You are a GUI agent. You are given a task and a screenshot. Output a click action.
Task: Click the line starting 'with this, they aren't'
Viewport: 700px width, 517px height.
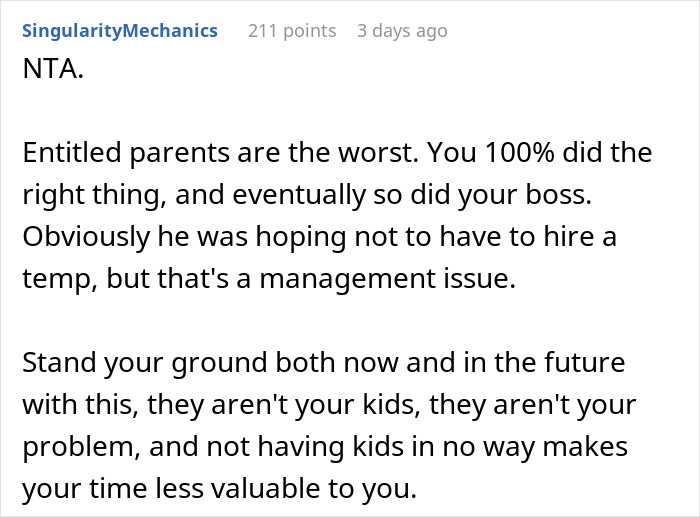point(329,405)
